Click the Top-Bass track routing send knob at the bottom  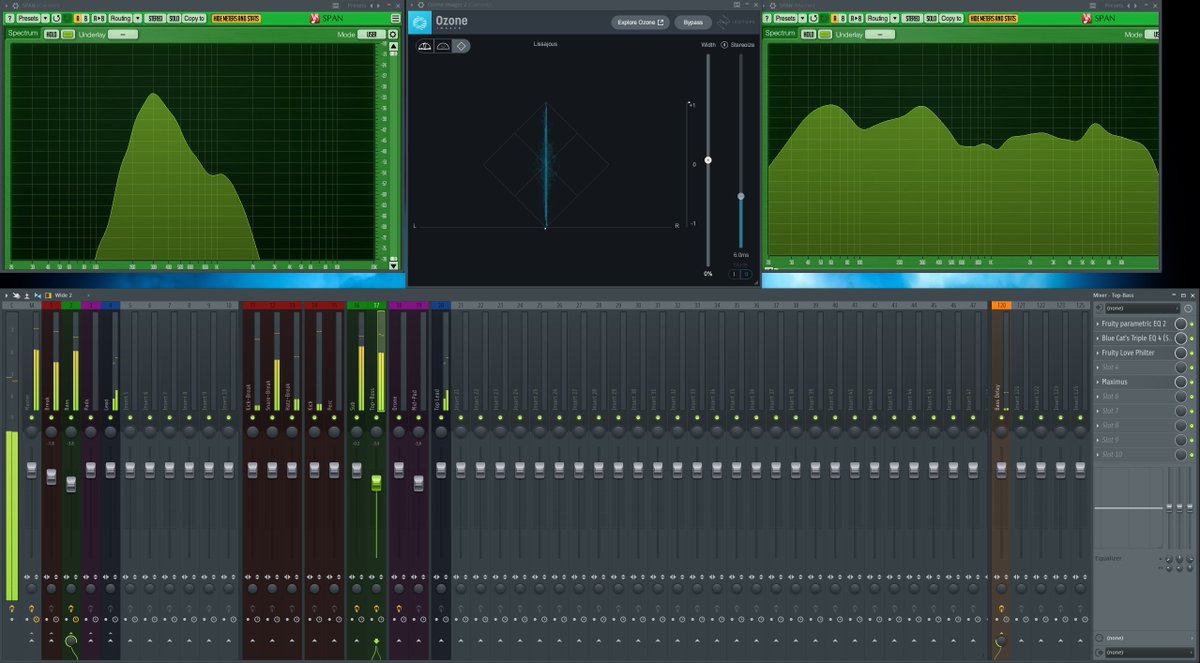pos(377,641)
